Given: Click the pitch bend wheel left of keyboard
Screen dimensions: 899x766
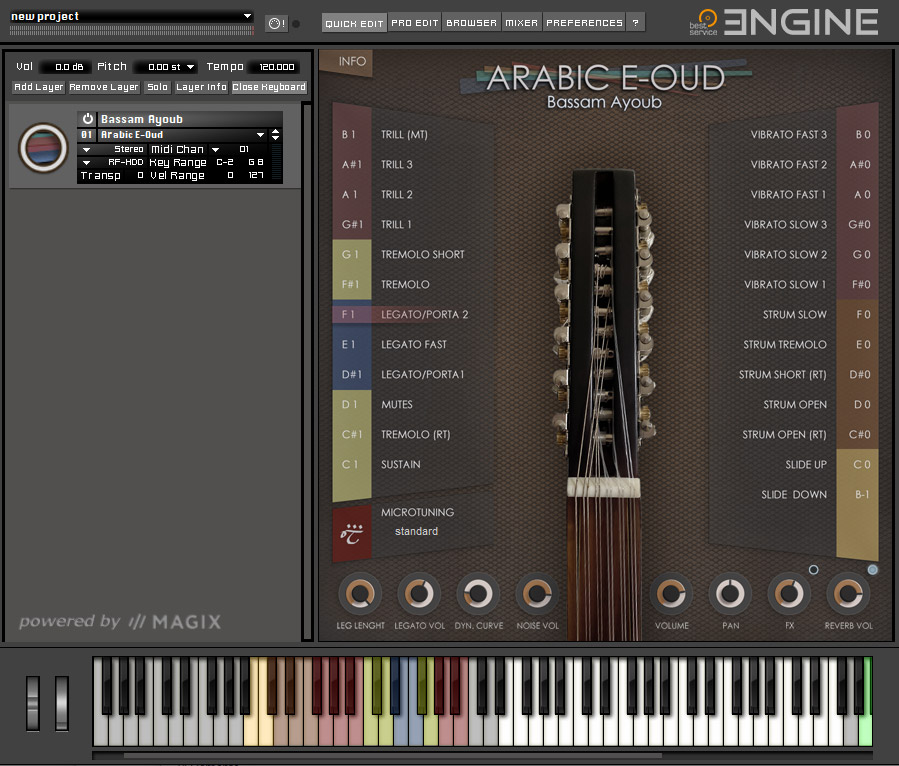Looking at the screenshot, I should tap(33, 702).
